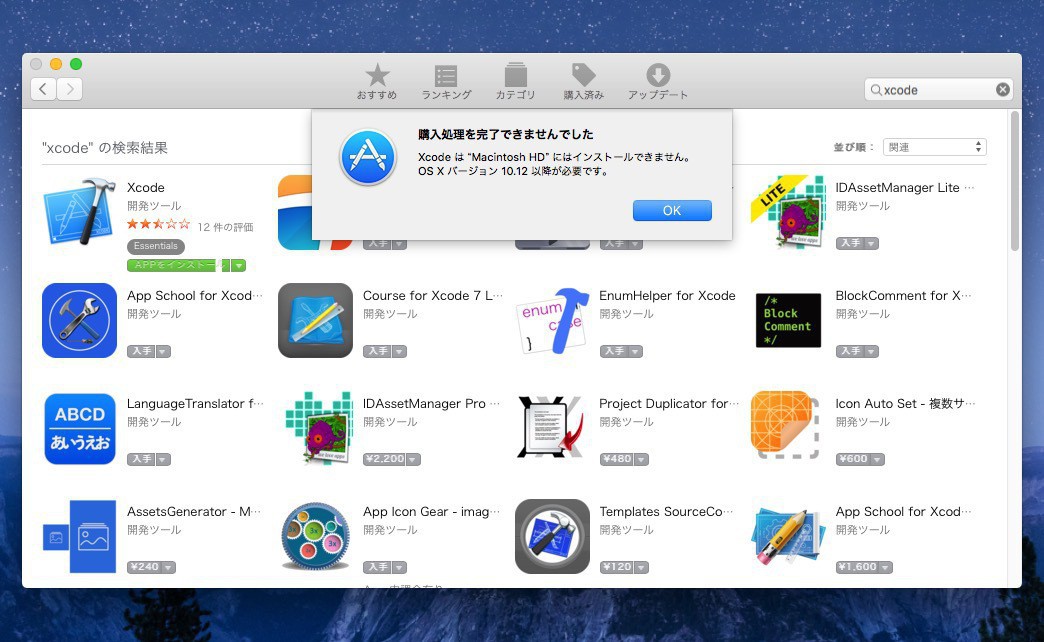Open the ¥1,600 App School pencil icon
1044x642 pixels.
point(788,536)
